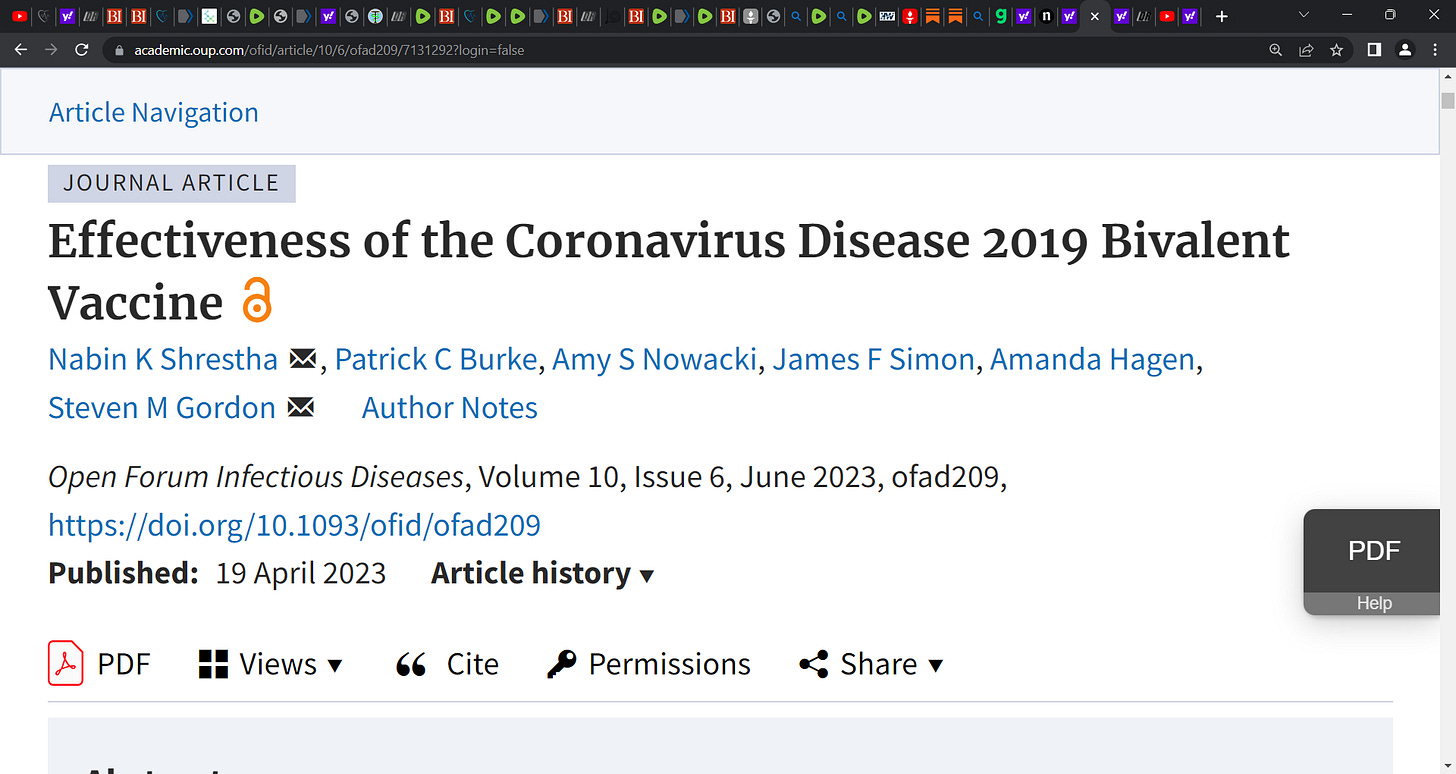The image size is (1456, 774).
Task: Open the browser side panel
Action: pos(1375,50)
